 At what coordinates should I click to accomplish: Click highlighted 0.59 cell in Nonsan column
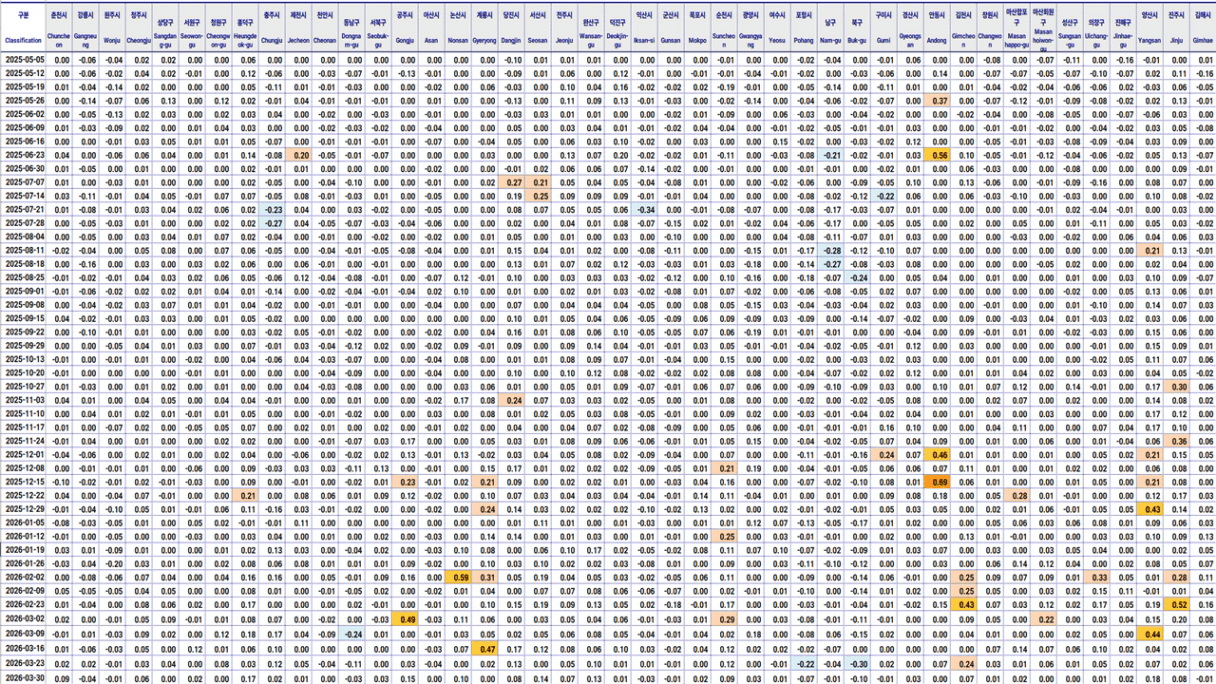point(459,576)
